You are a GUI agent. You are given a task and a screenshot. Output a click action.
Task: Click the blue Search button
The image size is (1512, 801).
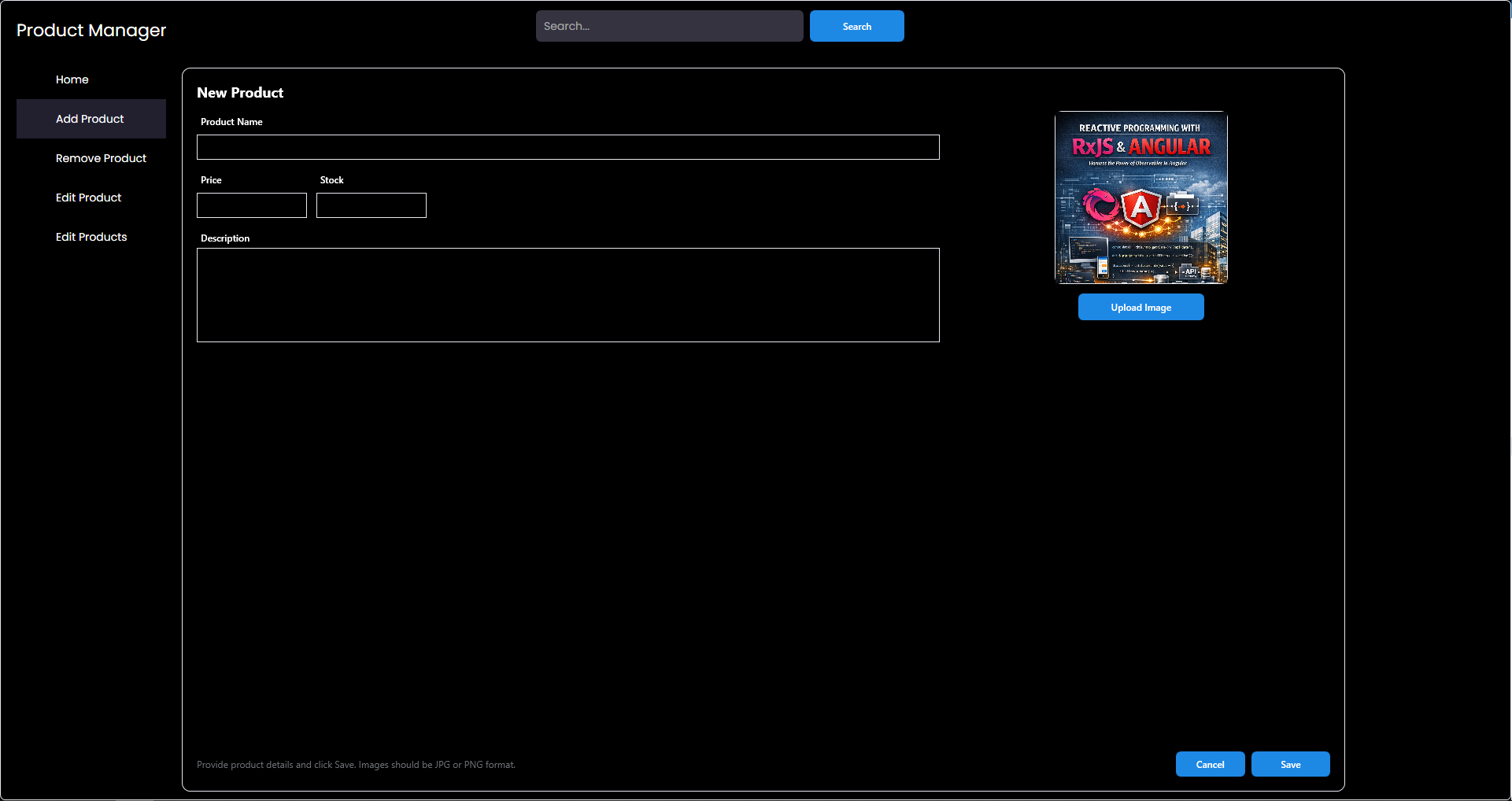(857, 26)
